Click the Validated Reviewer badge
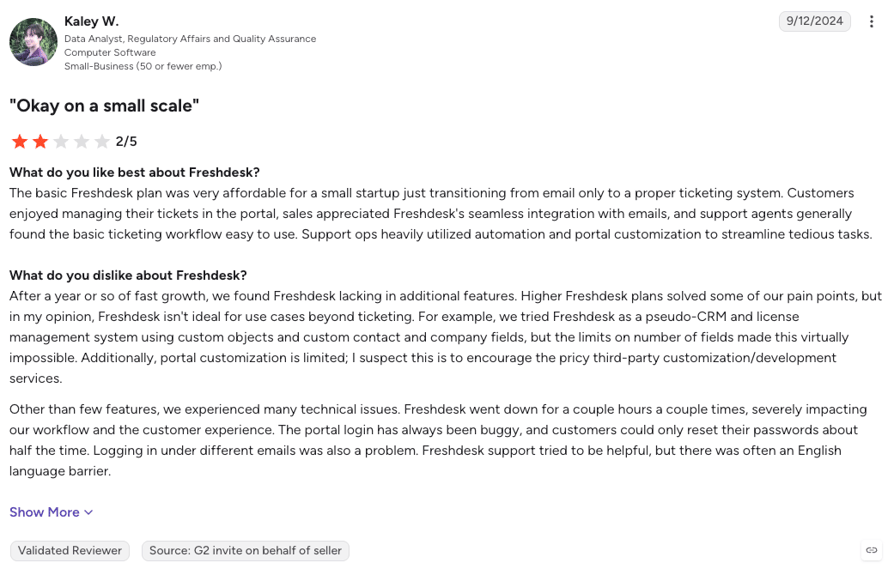The height and width of the screenshot is (569, 894). pyautogui.click(x=70, y=551)
